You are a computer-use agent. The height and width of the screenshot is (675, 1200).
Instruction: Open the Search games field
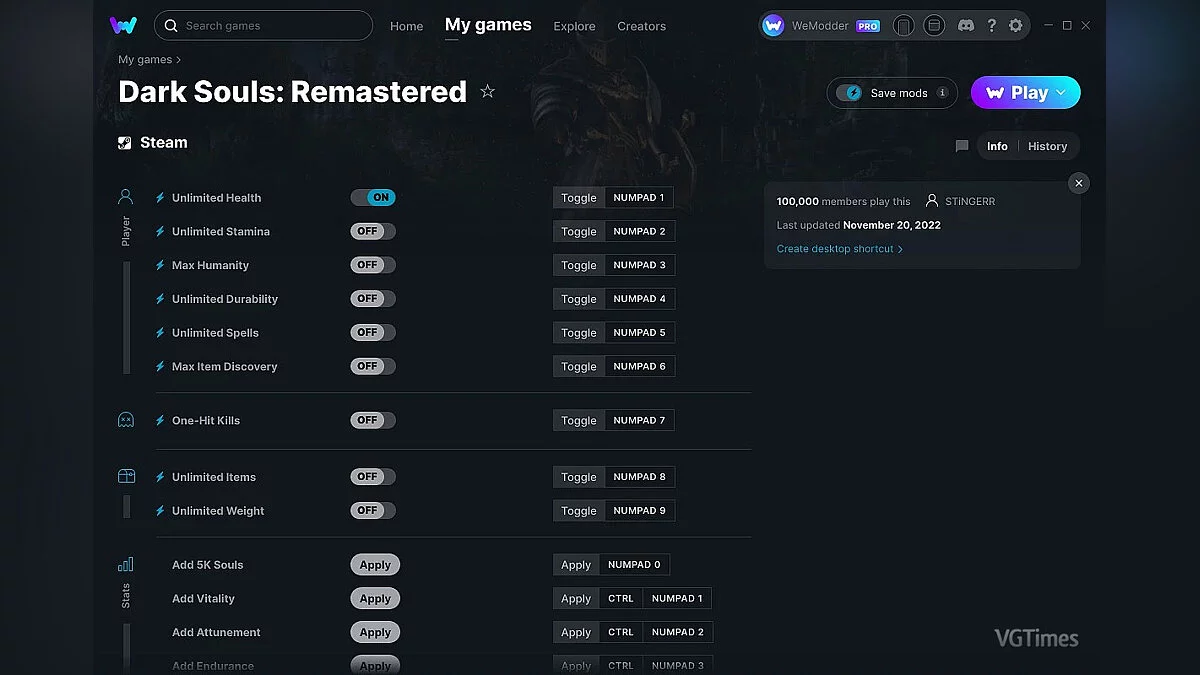263,25
